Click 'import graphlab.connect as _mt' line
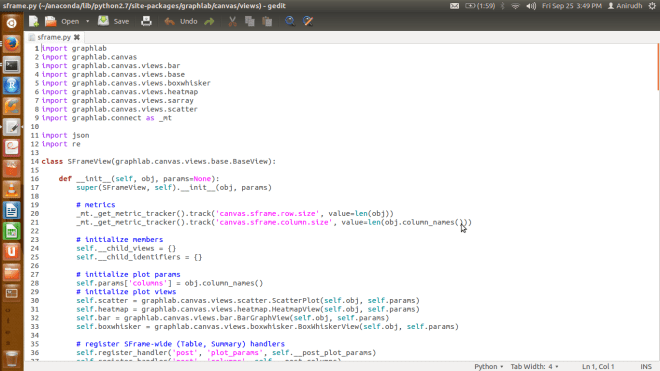 click(106, 118)
